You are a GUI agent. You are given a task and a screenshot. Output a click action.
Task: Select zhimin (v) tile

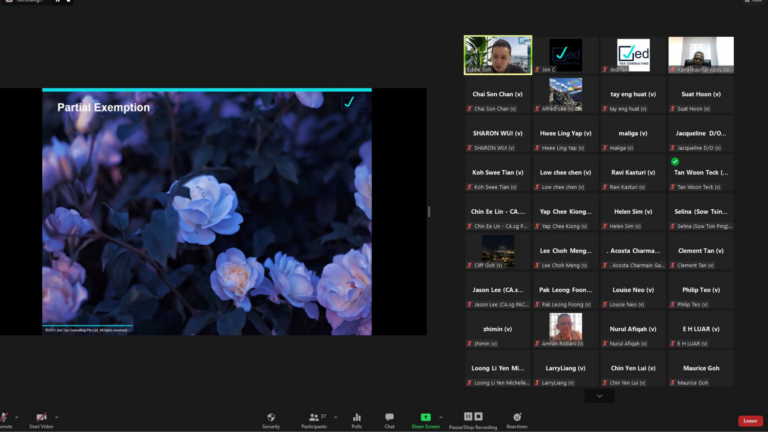[x=498, y=329]
